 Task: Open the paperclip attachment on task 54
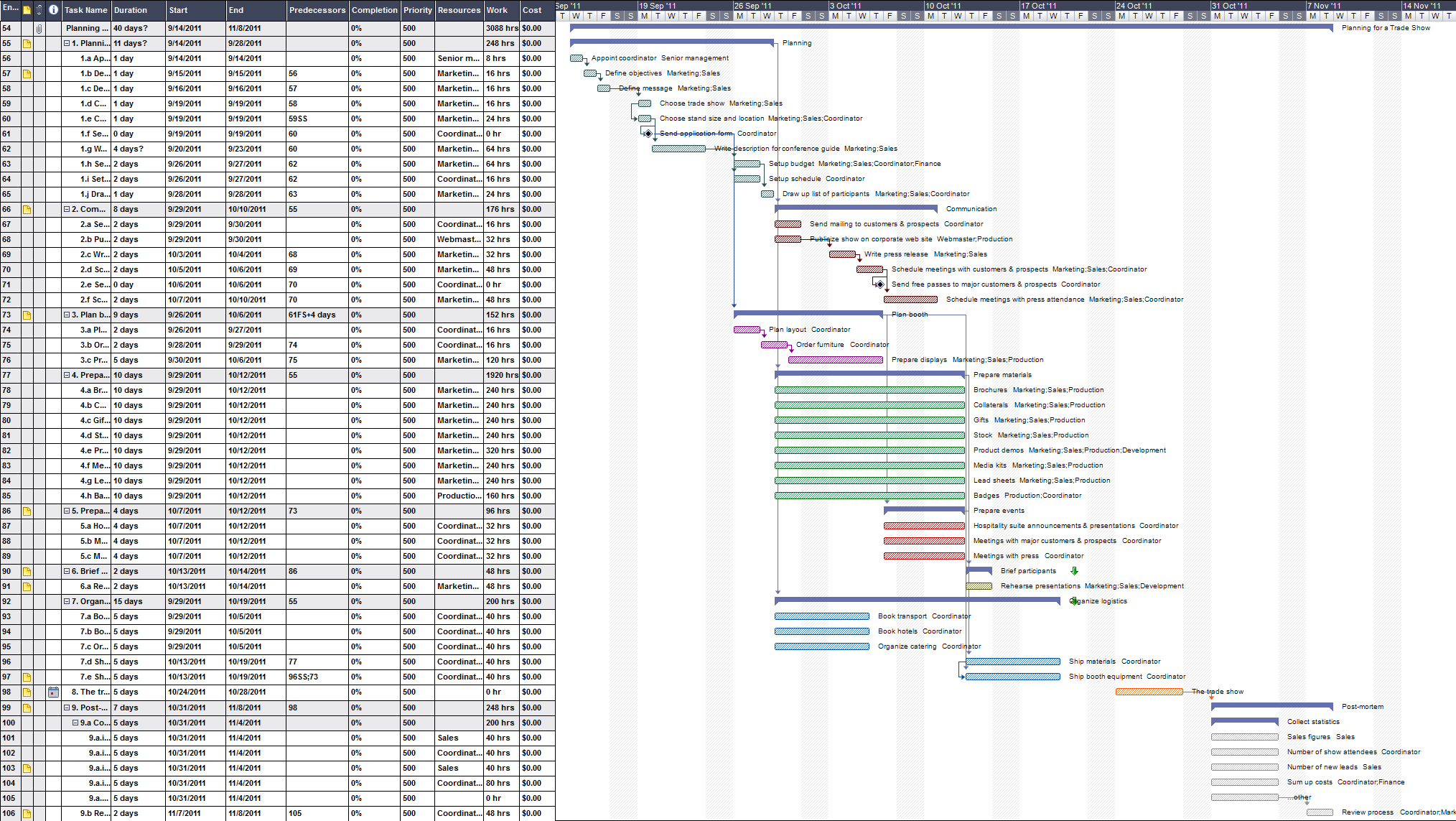(39, 28)
